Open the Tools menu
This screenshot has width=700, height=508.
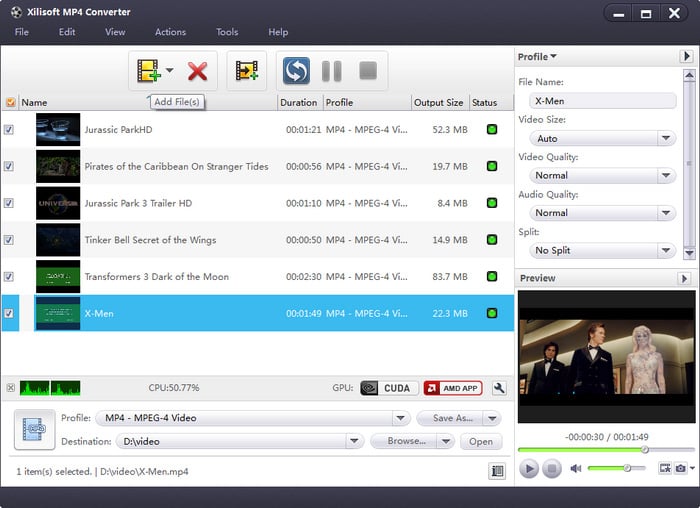coord(227,32)
